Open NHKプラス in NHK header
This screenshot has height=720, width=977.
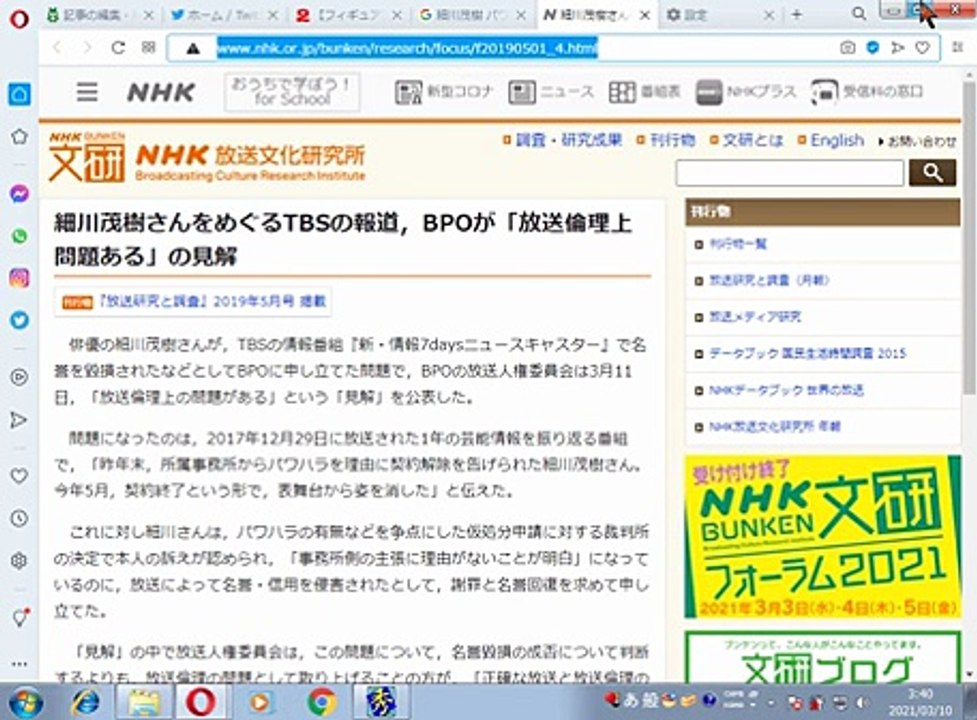tap(746, 92)
